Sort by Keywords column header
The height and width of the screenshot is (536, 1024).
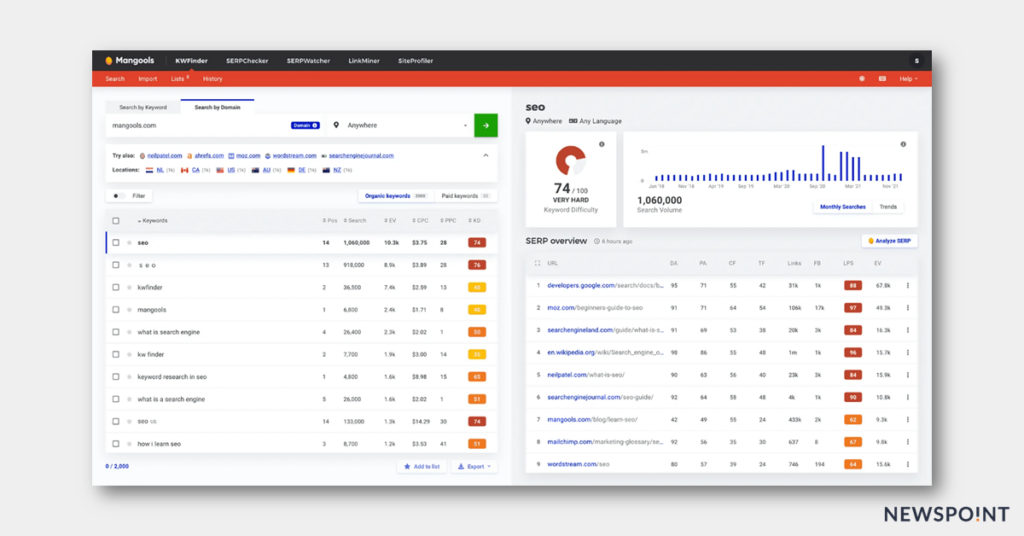tap(153, 221)
